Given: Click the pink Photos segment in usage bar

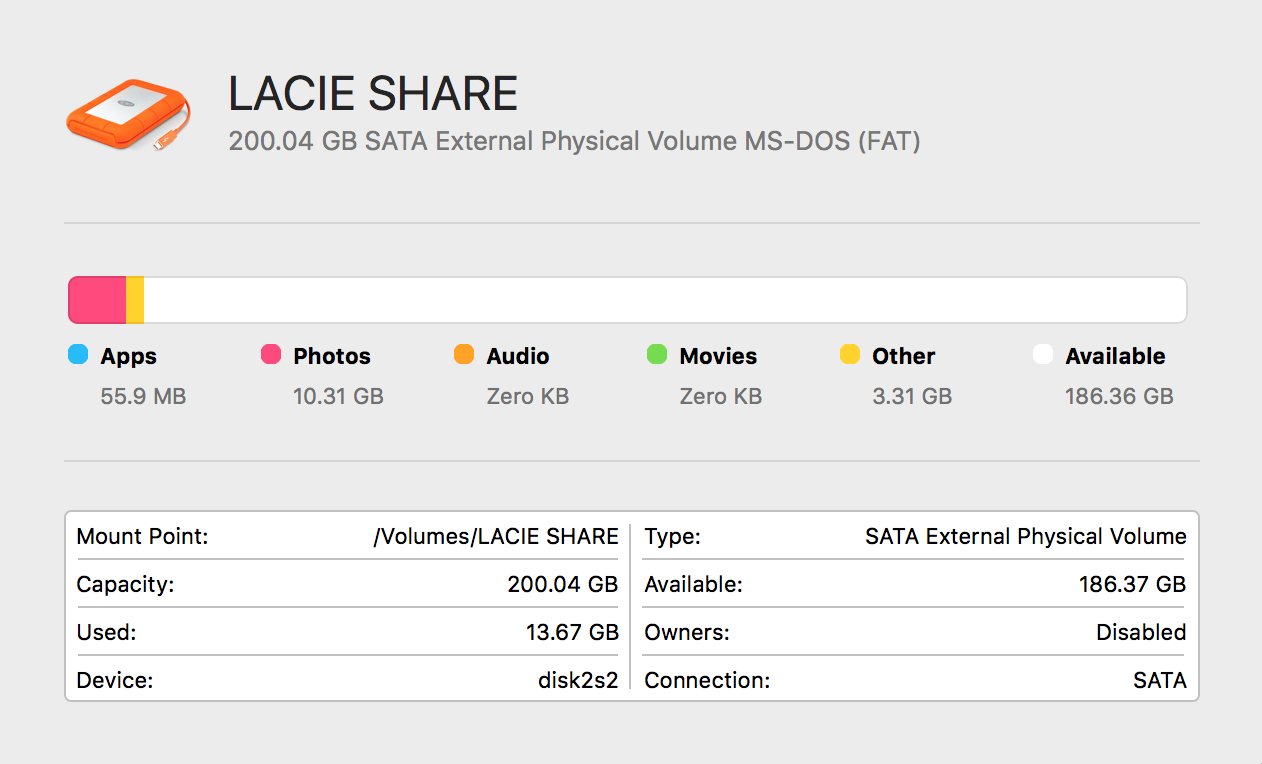Looking at the screenshot, I should point(97,300).
